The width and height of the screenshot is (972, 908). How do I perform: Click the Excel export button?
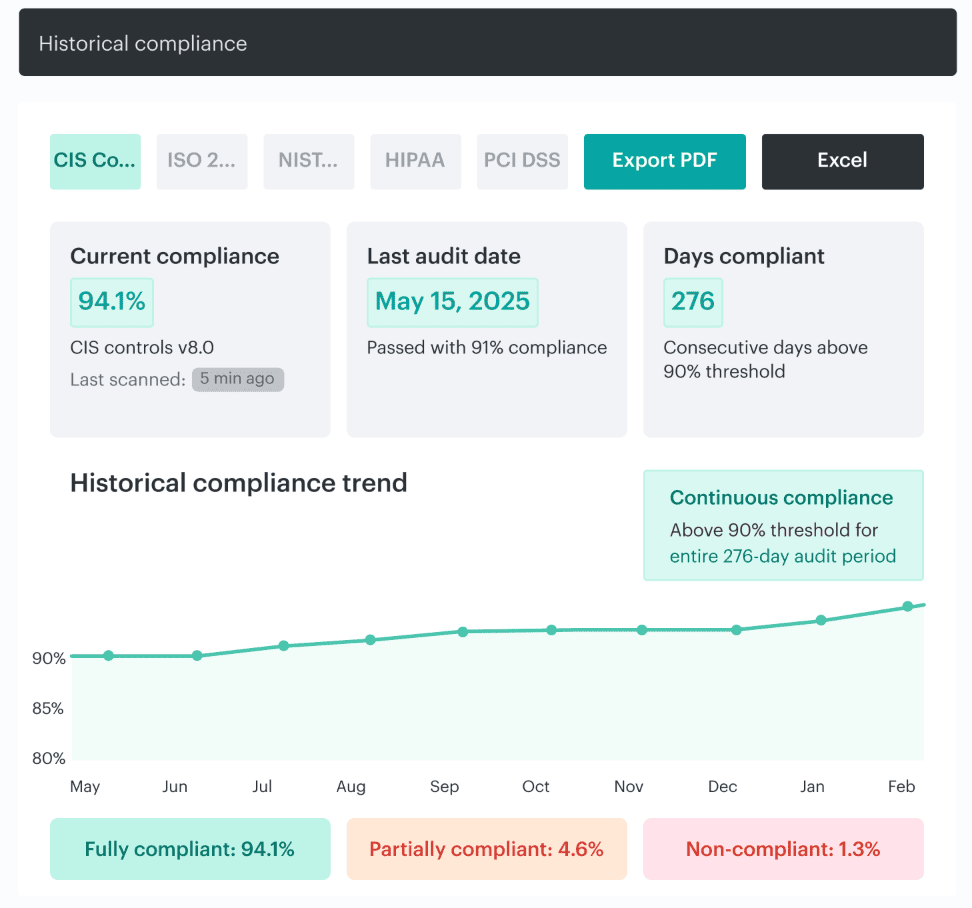842,161
